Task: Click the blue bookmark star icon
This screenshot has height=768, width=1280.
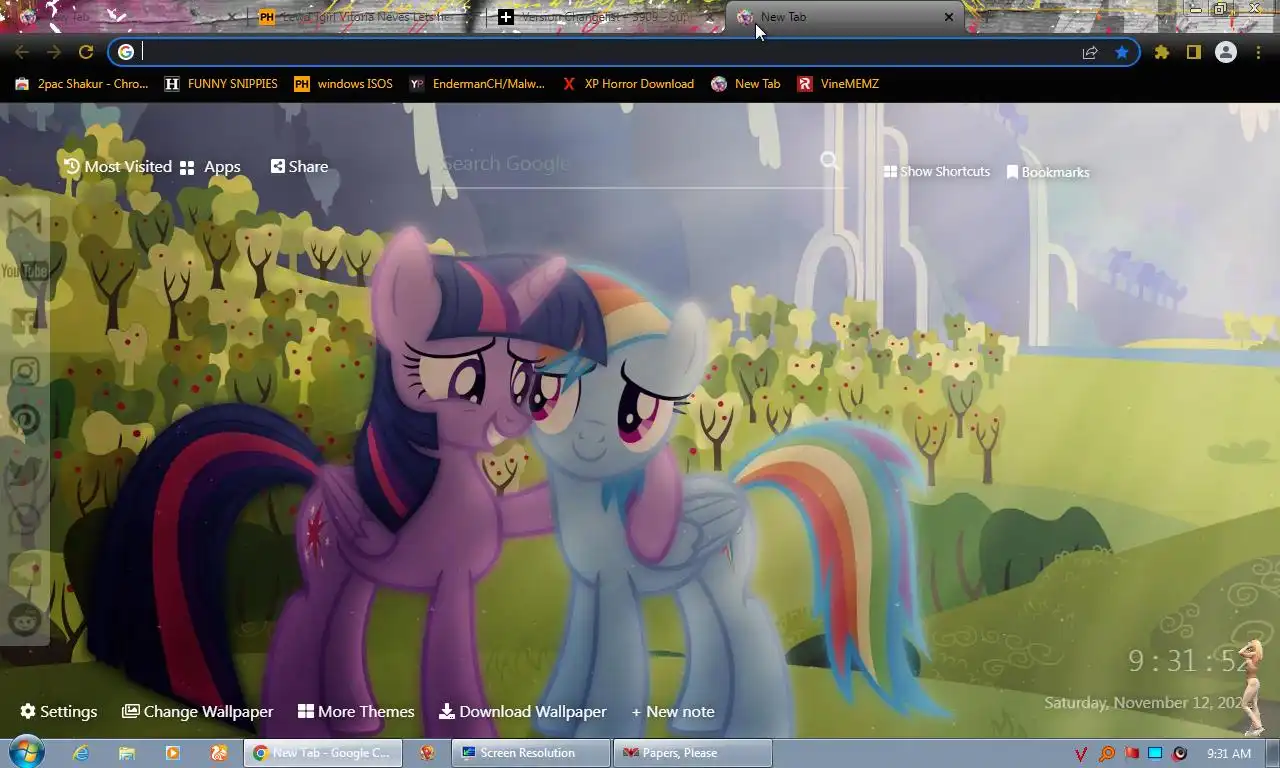Action: (x=1122, y=52)
